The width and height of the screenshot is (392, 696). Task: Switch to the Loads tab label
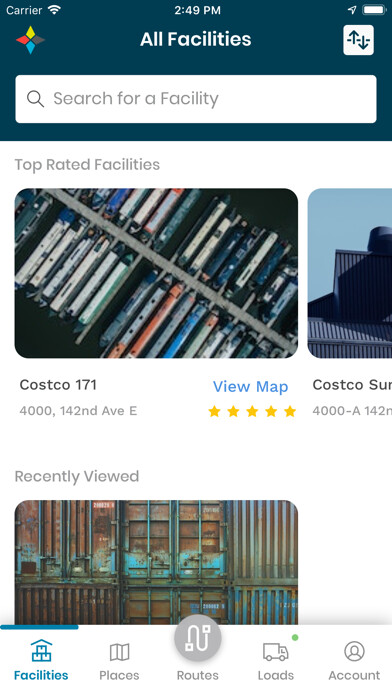[x=276, y=675]
